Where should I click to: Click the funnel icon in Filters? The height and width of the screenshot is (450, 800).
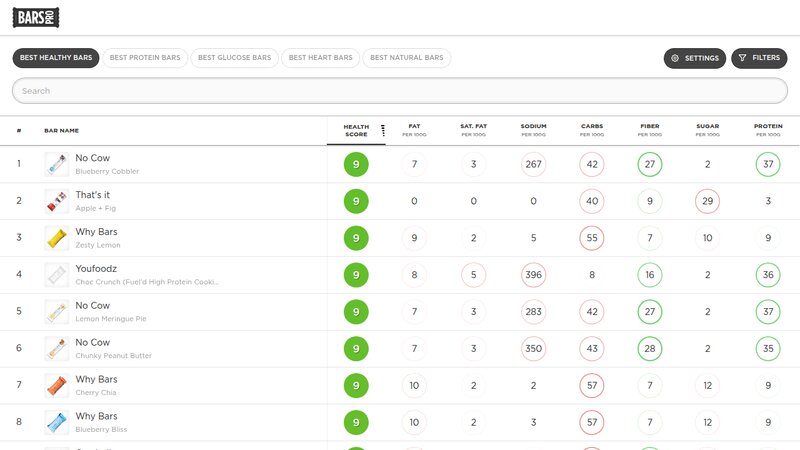tap(742, 58)
